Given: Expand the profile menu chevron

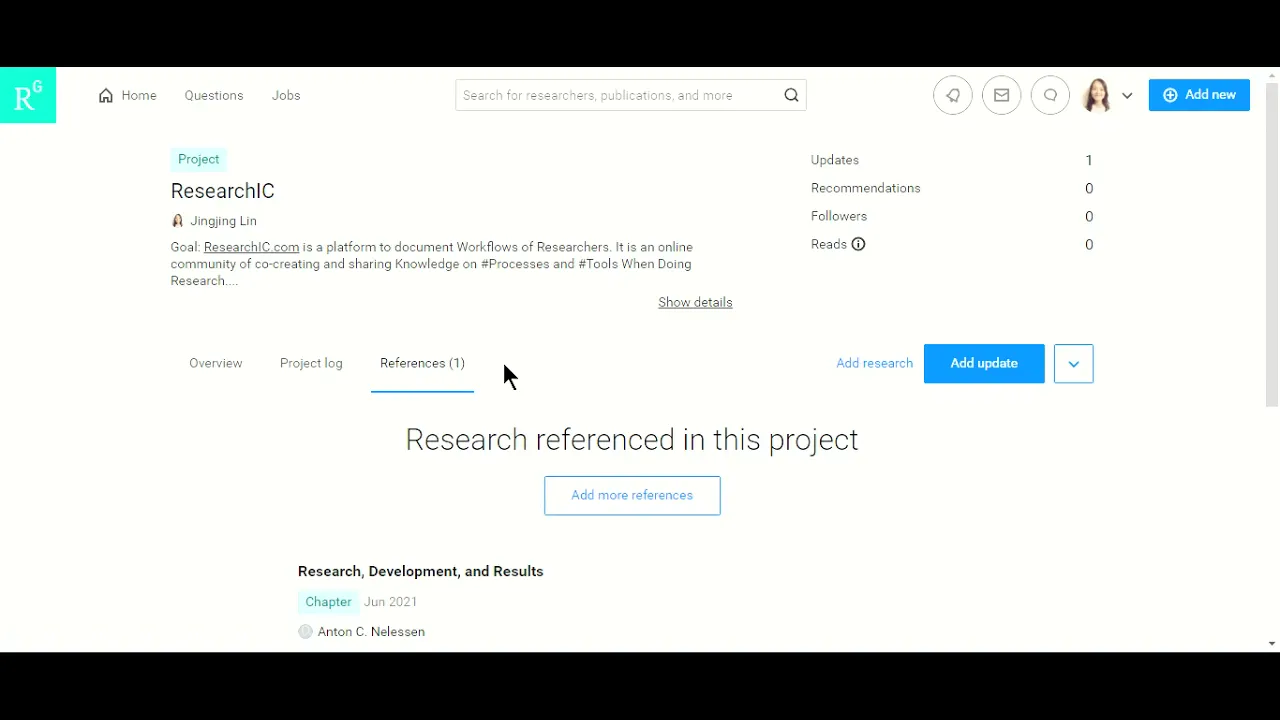Looking at the screenshot, I should point(1127,96).
